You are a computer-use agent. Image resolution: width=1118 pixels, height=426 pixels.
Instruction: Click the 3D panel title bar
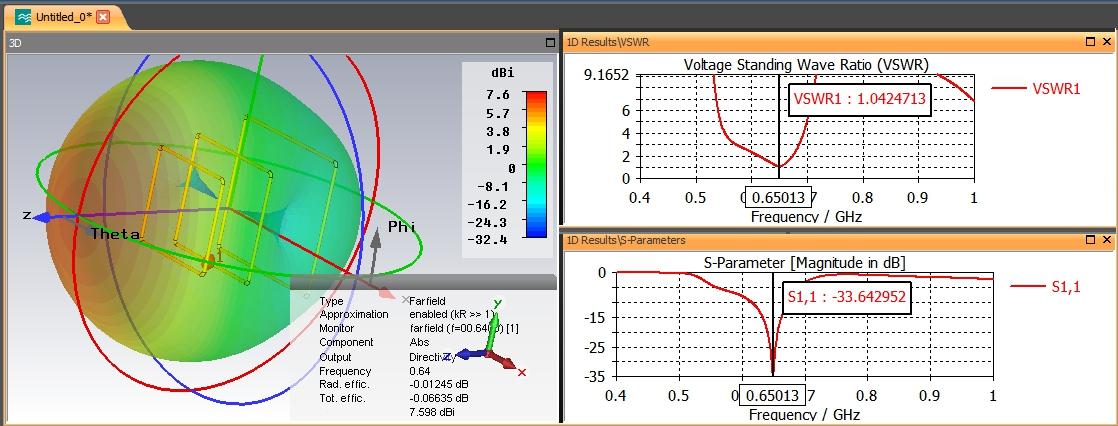coord(281,43)
